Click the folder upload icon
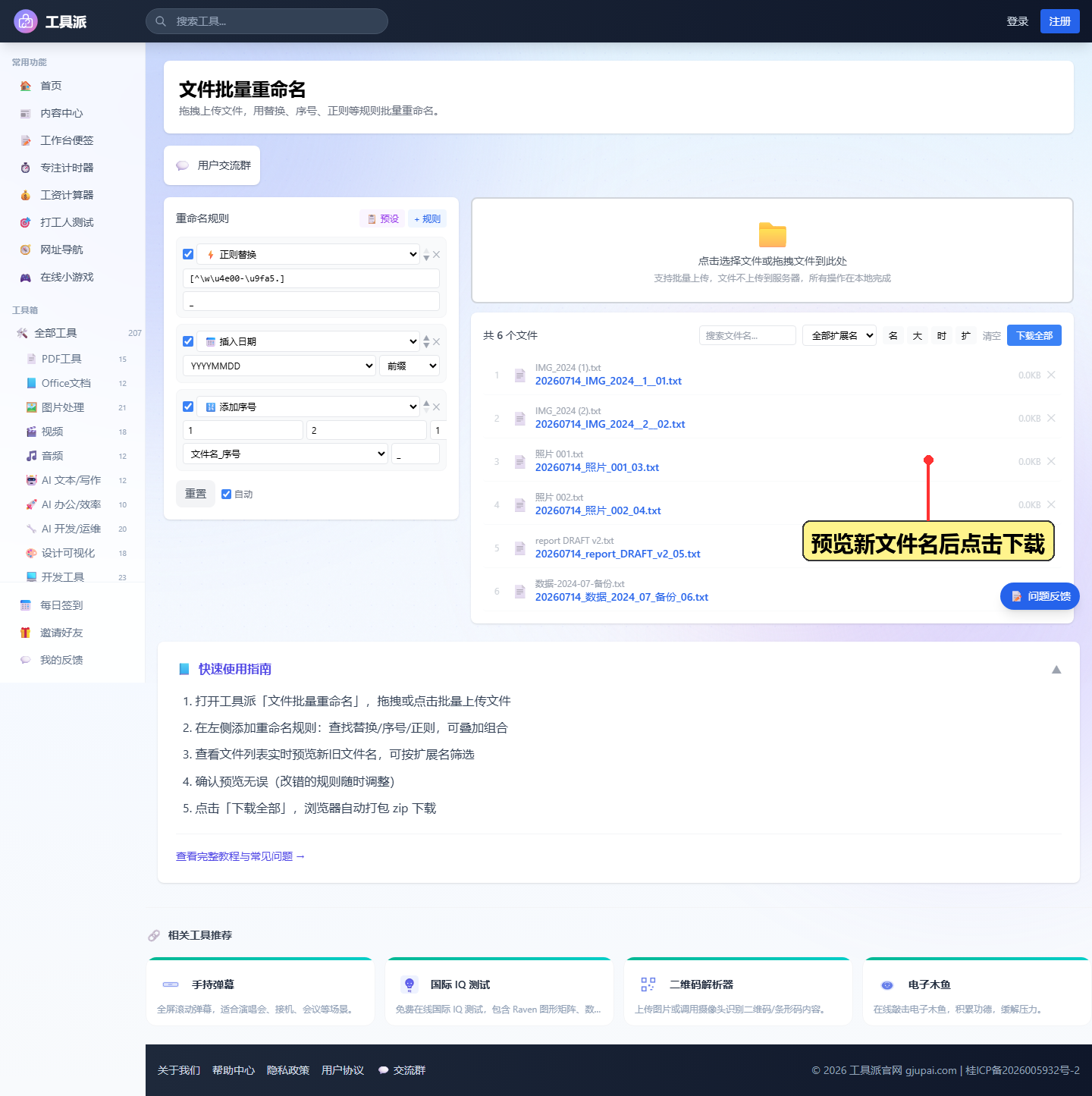The height and width of the screenshot is (1096, 1092). tap(772, 235)
